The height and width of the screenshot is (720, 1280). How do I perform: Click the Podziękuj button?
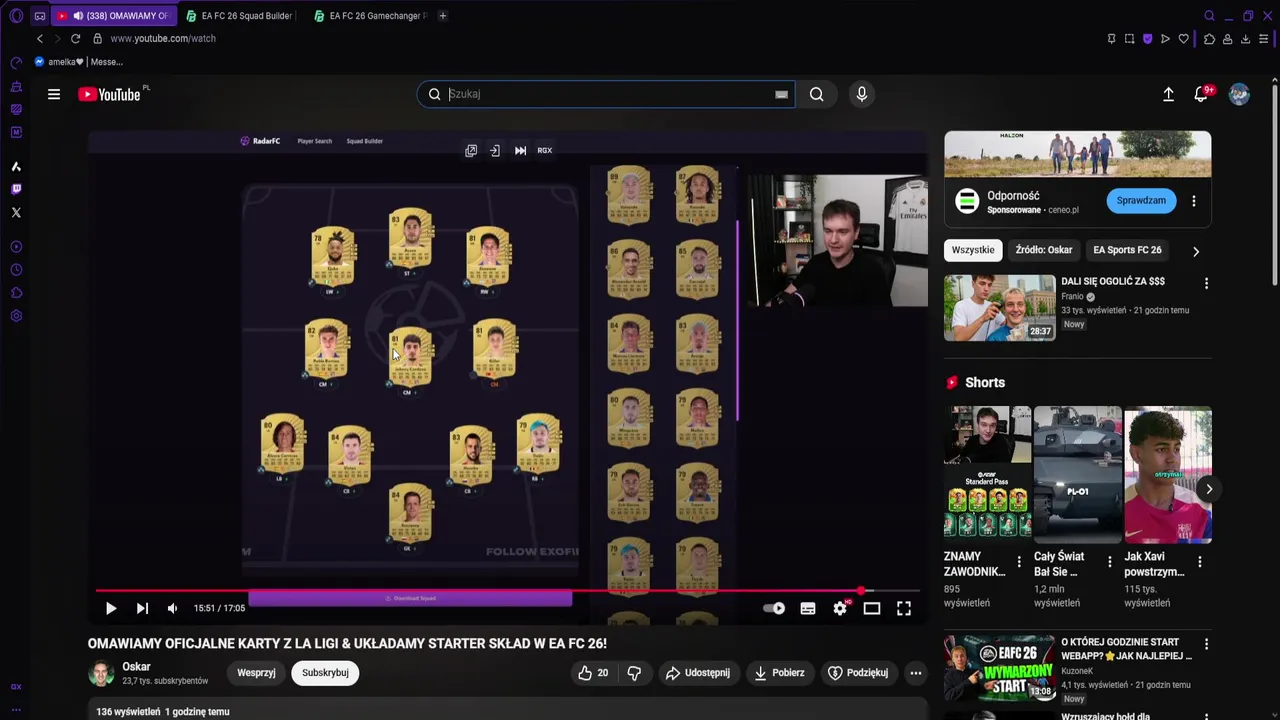click(x=858, y=673)
